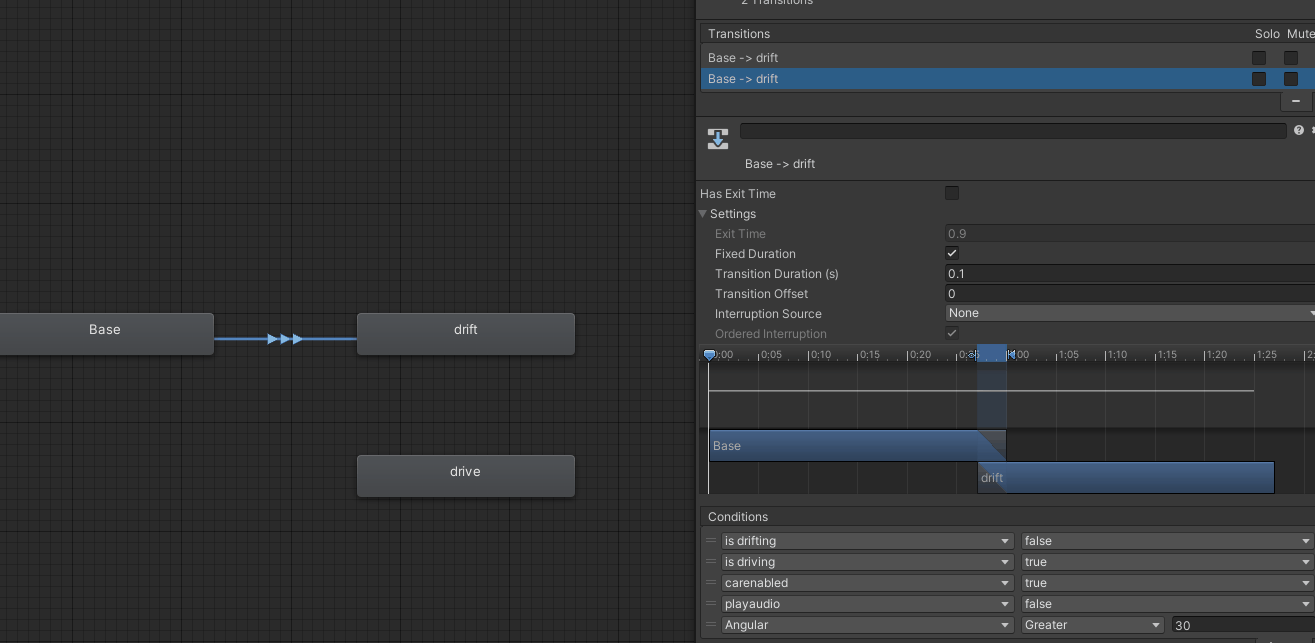This screenshot has width=1315, height=643.
Task: Click the playhead marker on the transition timeline
Action: coord(710,354)
